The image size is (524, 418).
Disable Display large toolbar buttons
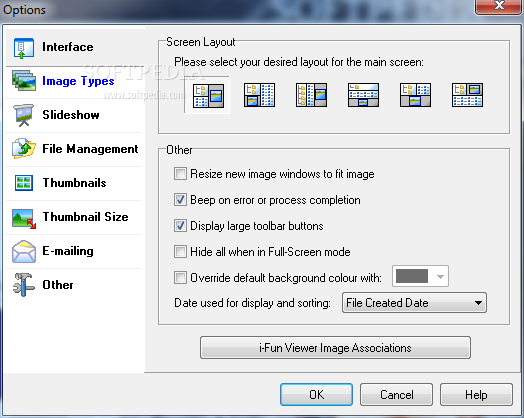(180, 226)
